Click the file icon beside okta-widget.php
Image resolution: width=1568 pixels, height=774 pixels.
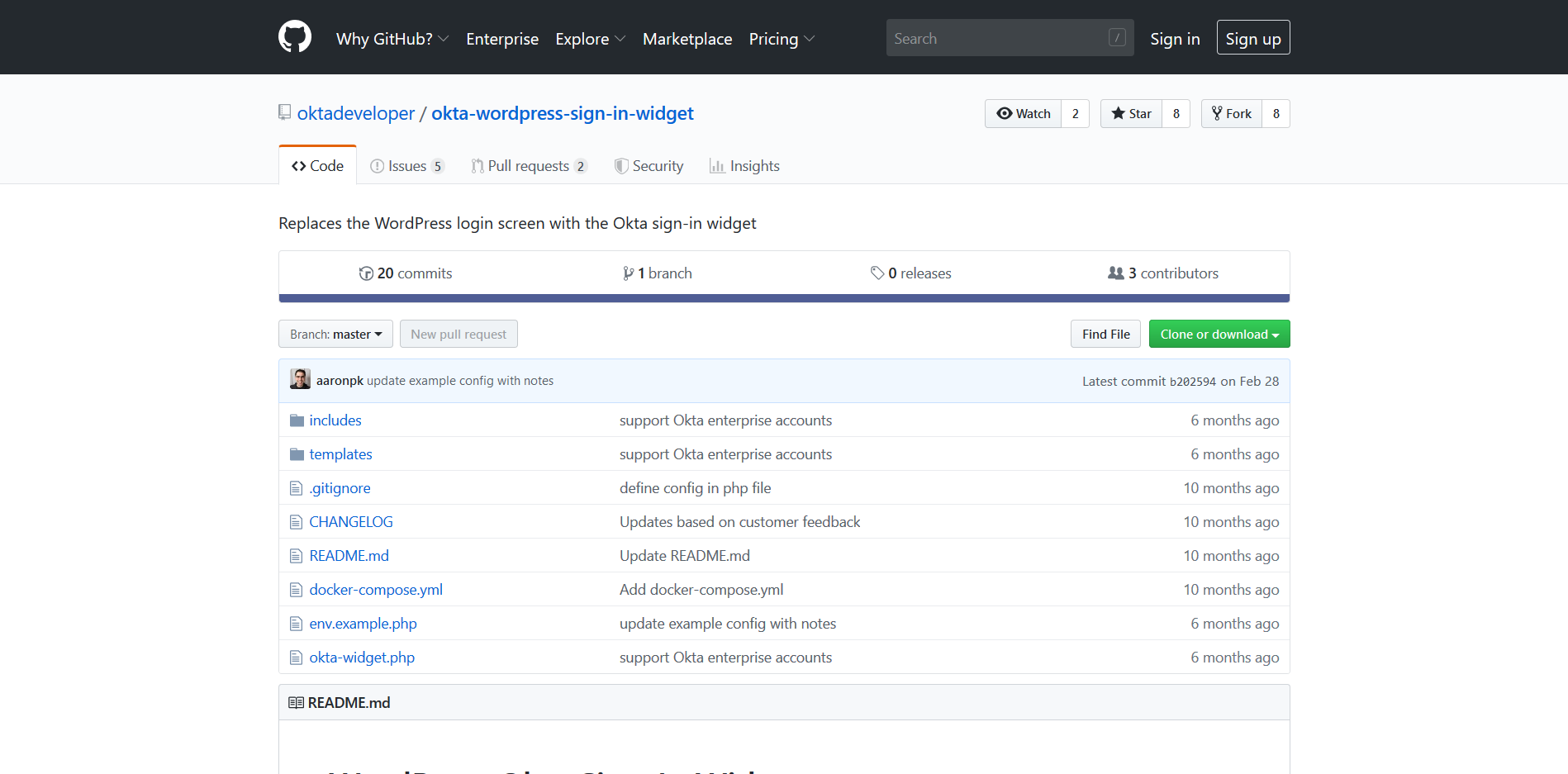297,658
